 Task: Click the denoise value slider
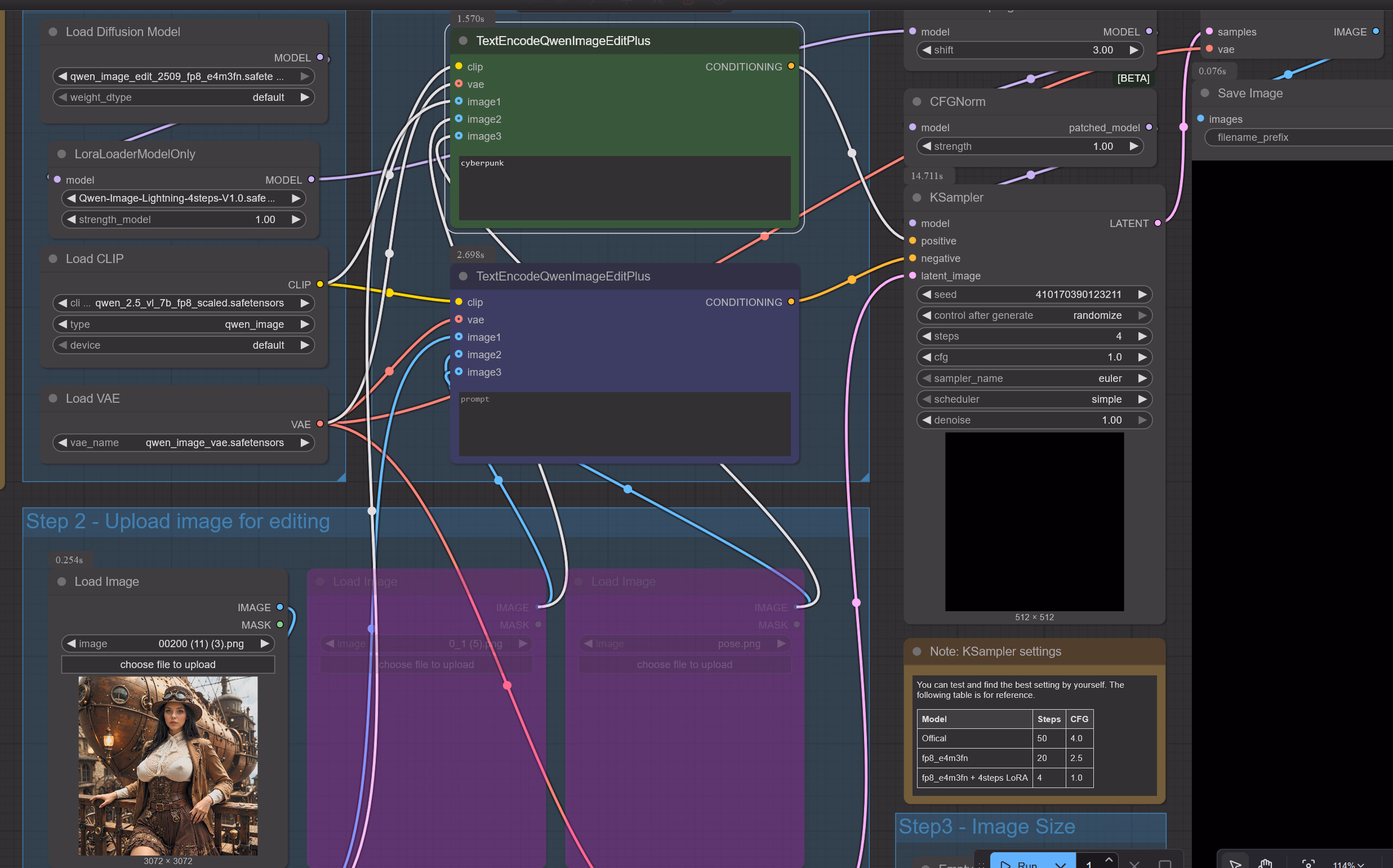pyautogui.click(x=1033, y=420)
